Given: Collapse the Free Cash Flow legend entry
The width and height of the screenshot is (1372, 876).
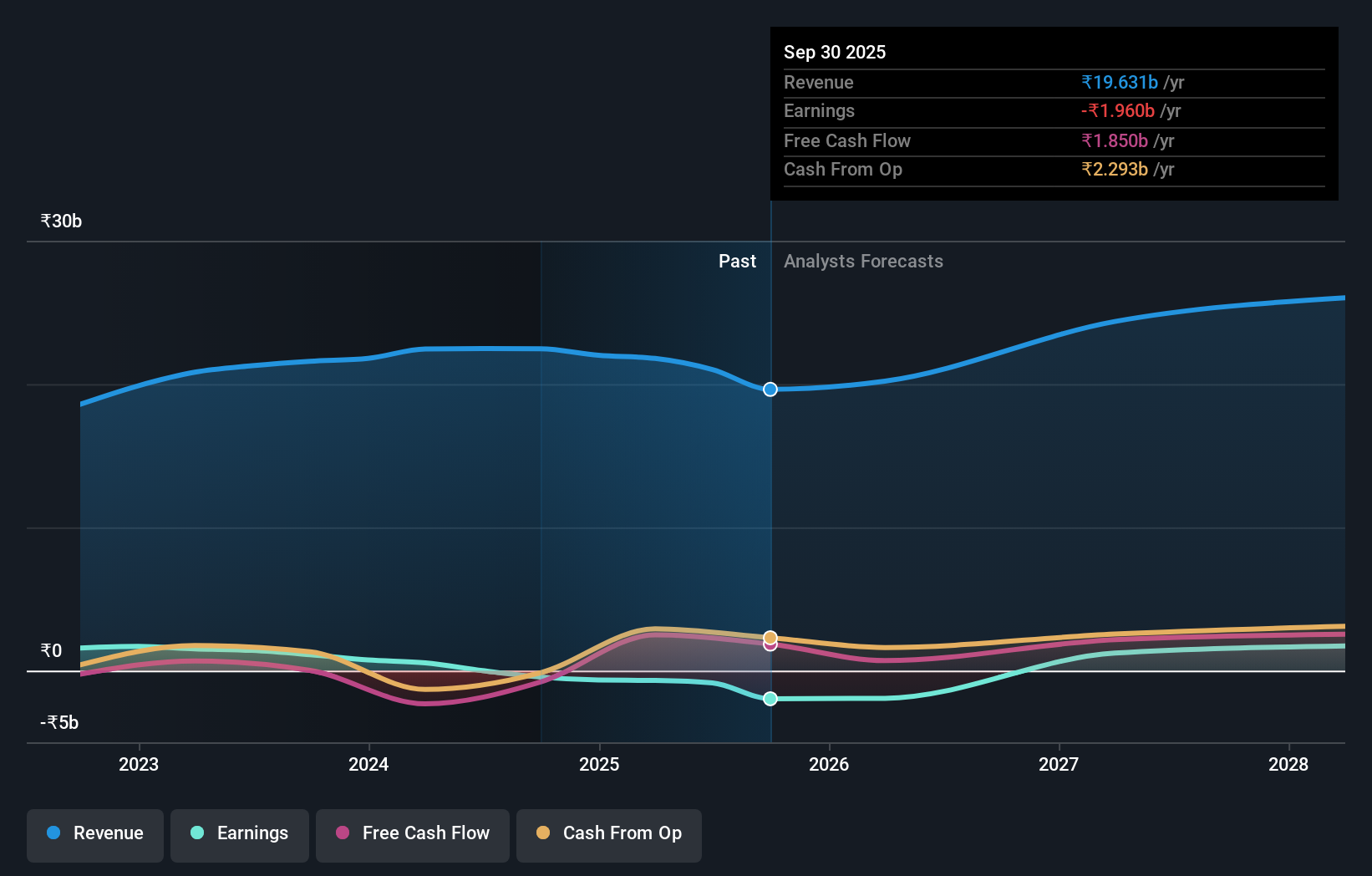Looking at the screenshot, I should (x=413, y=835).
